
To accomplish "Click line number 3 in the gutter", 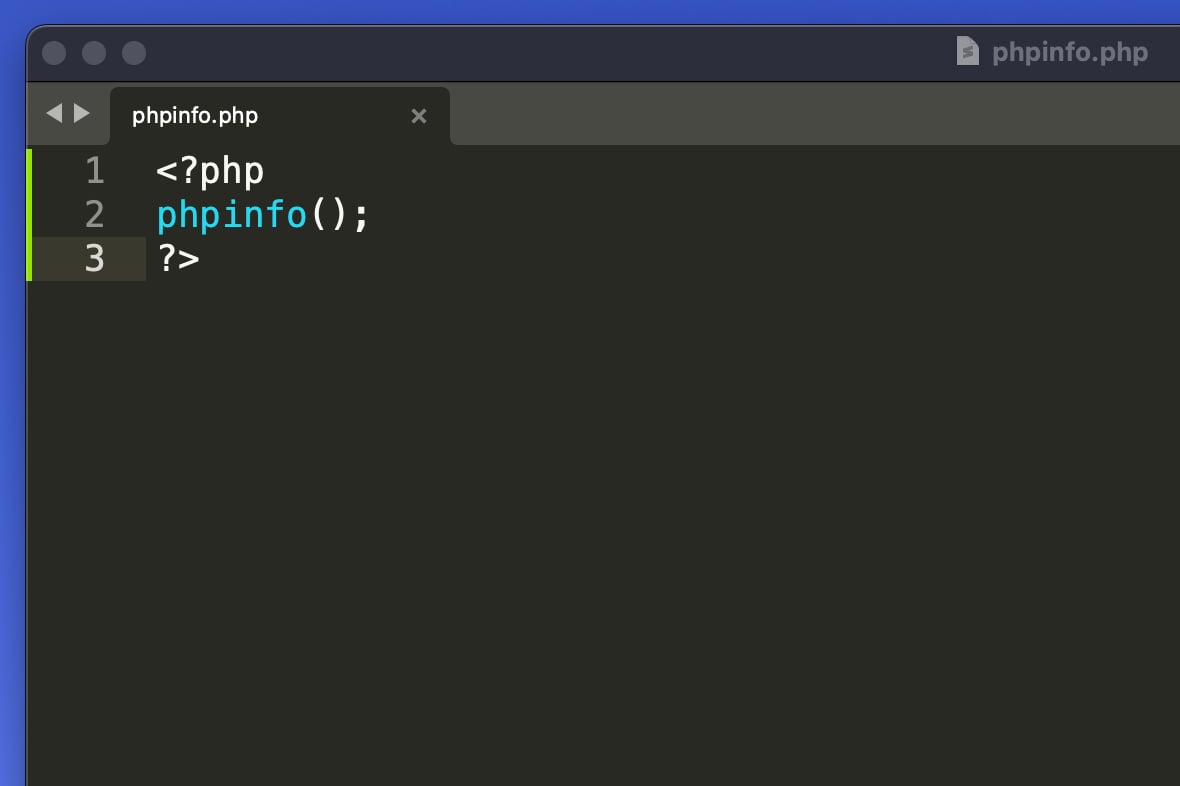I will click(x=95, y=258).
